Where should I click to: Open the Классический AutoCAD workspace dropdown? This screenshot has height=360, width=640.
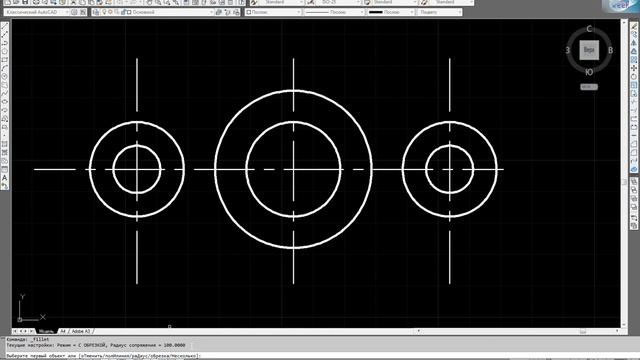click(x=37, y=12)
